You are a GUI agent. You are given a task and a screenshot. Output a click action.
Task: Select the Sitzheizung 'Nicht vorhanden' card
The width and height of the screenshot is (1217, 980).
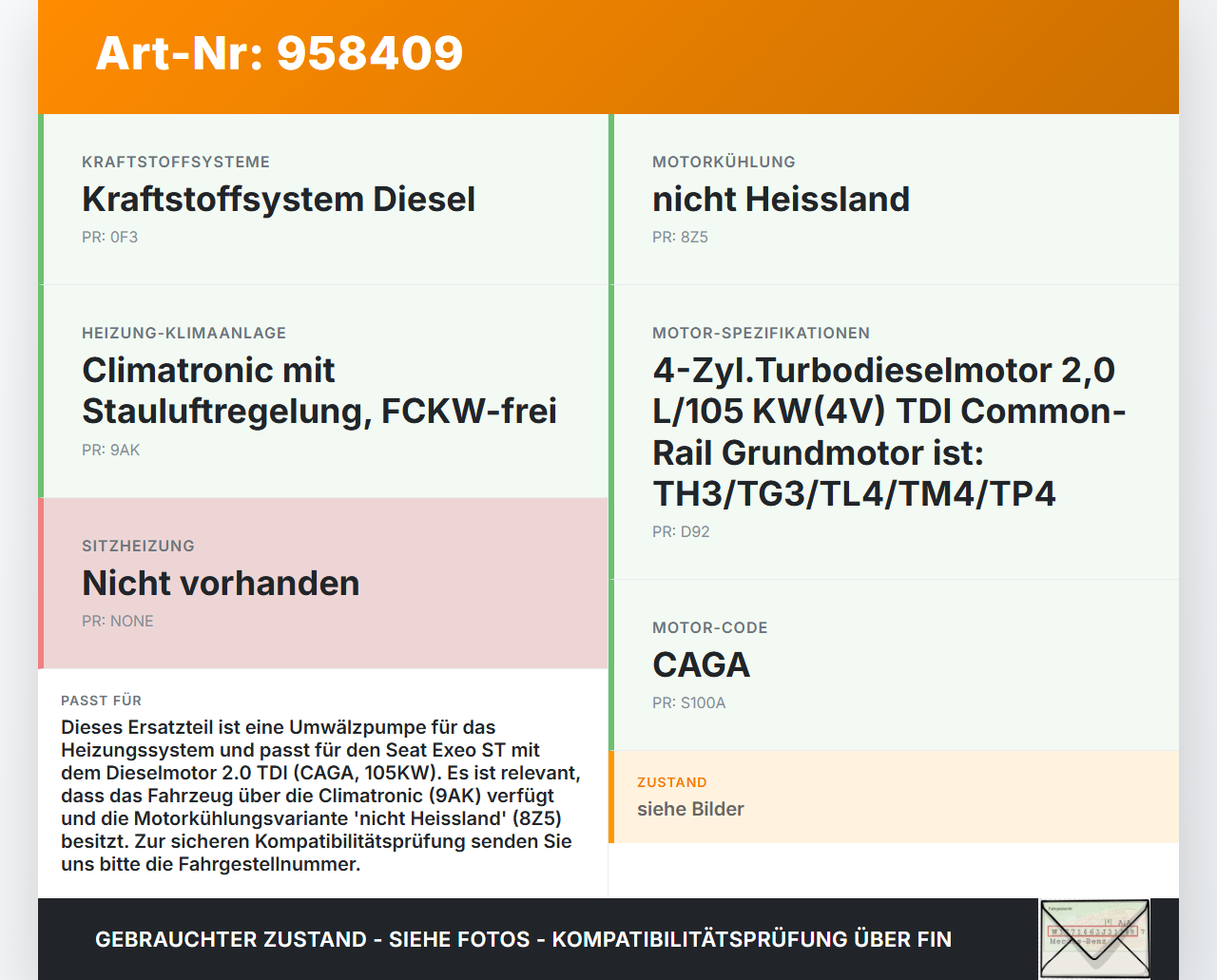pos(221,583)
